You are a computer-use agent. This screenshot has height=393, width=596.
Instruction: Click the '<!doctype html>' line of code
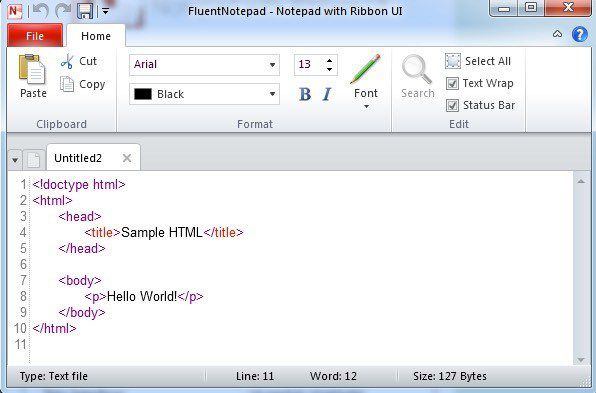79,185
